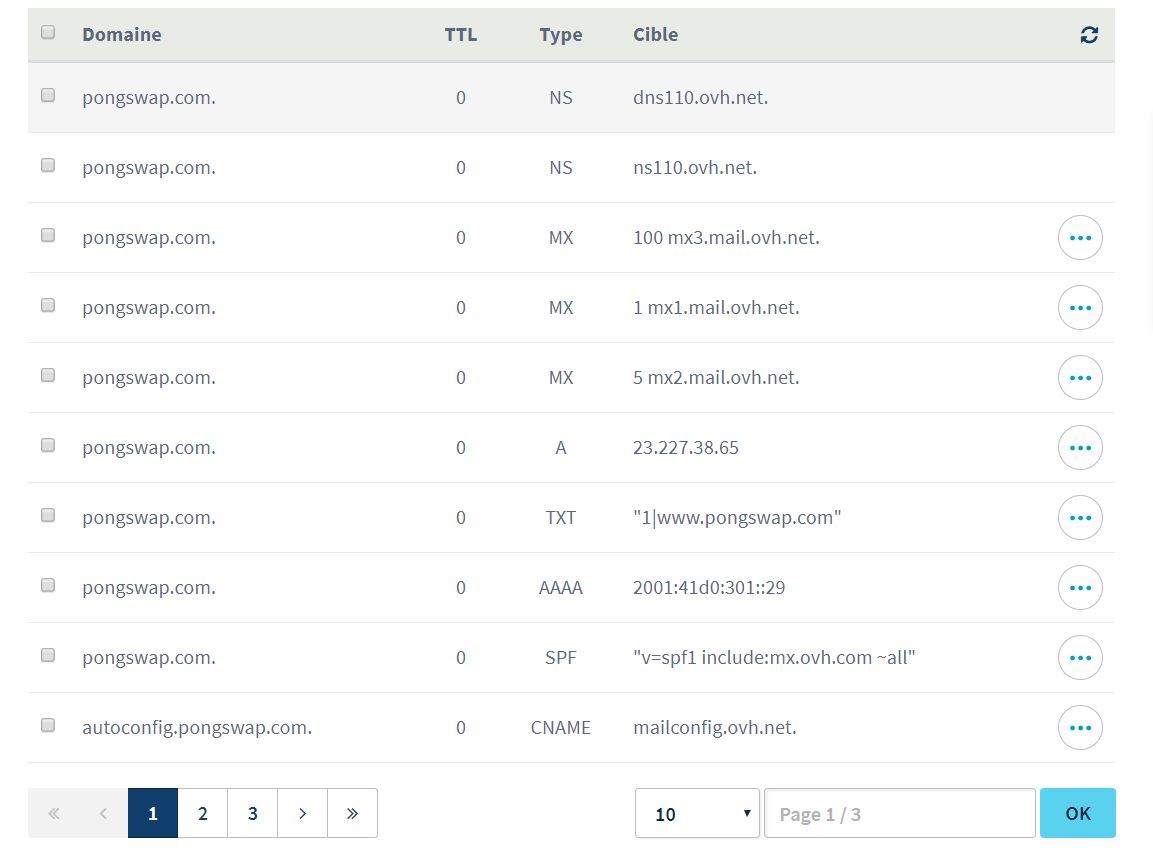Click the refresh icon in table header

1089,35
